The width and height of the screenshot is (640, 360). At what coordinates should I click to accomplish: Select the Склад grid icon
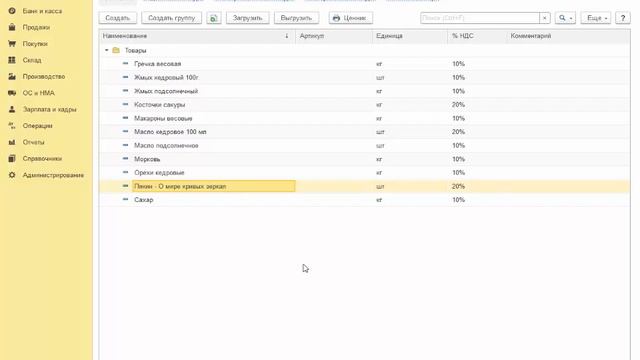12,60
